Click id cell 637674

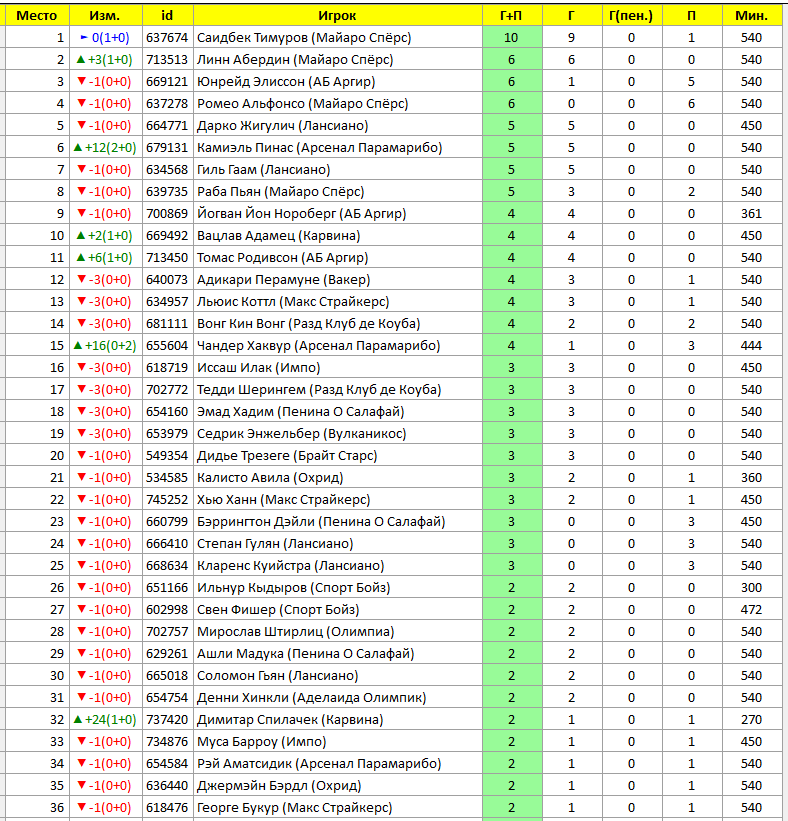coord(168,38)
